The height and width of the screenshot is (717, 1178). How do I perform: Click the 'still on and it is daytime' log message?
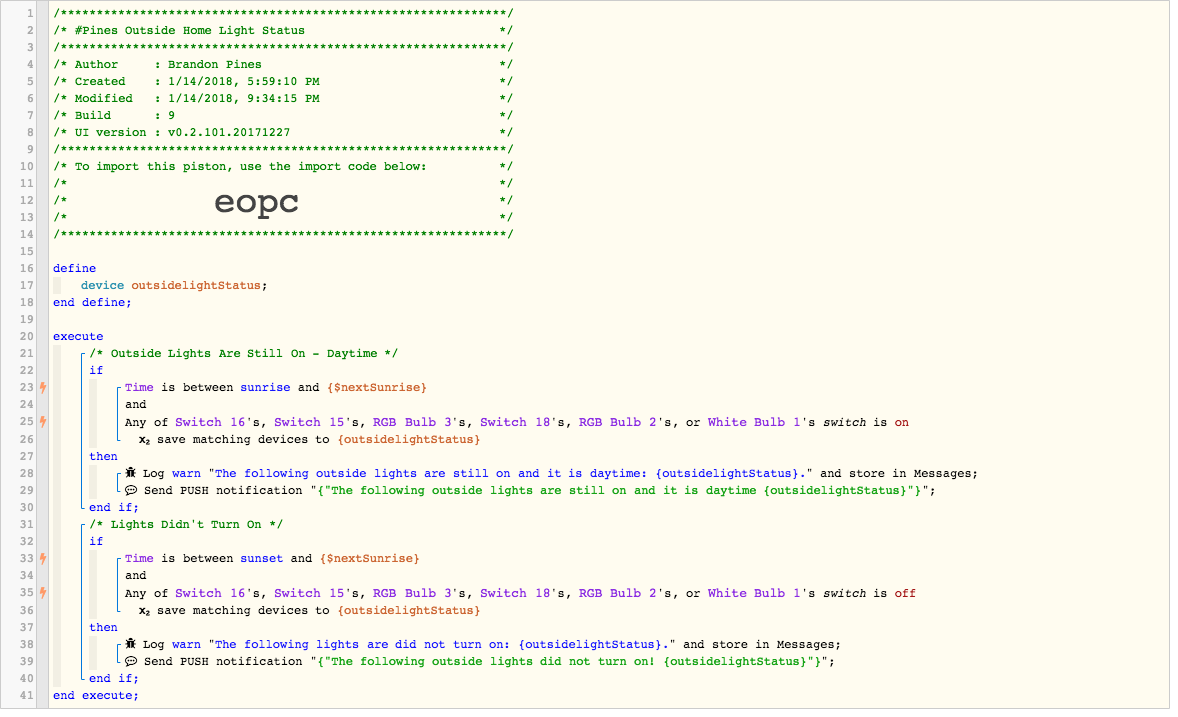click(x=511, y=473)
